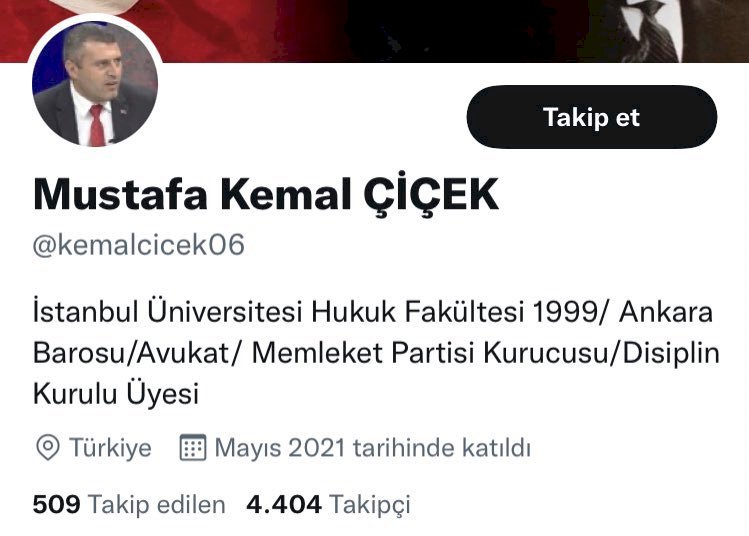Screen dimensions: 749x536
Task: Open the 509 Takip edilen list
Action: click(x=129, y=505)
